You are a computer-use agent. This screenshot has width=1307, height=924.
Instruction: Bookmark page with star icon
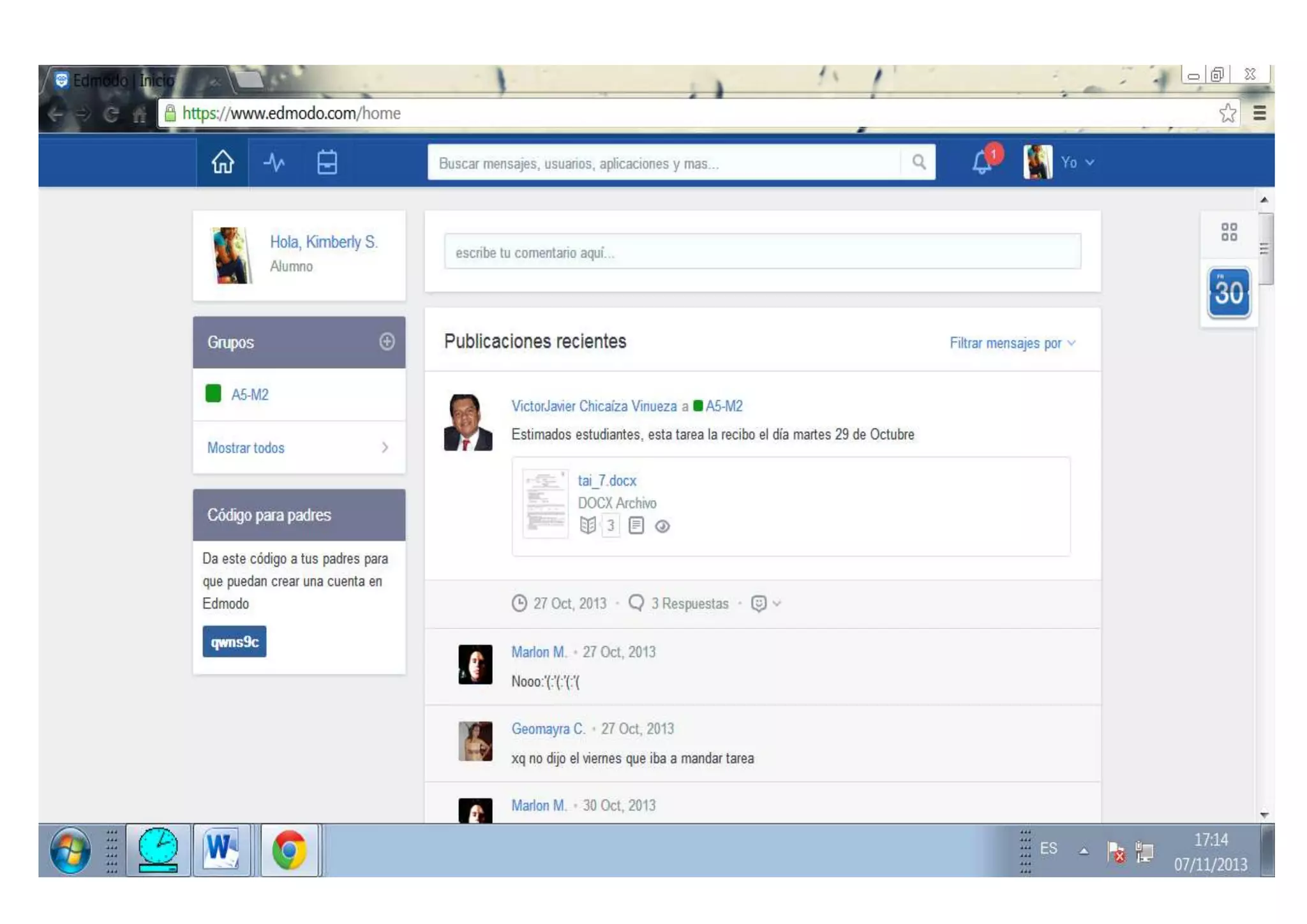click(x=1227, y=114)
